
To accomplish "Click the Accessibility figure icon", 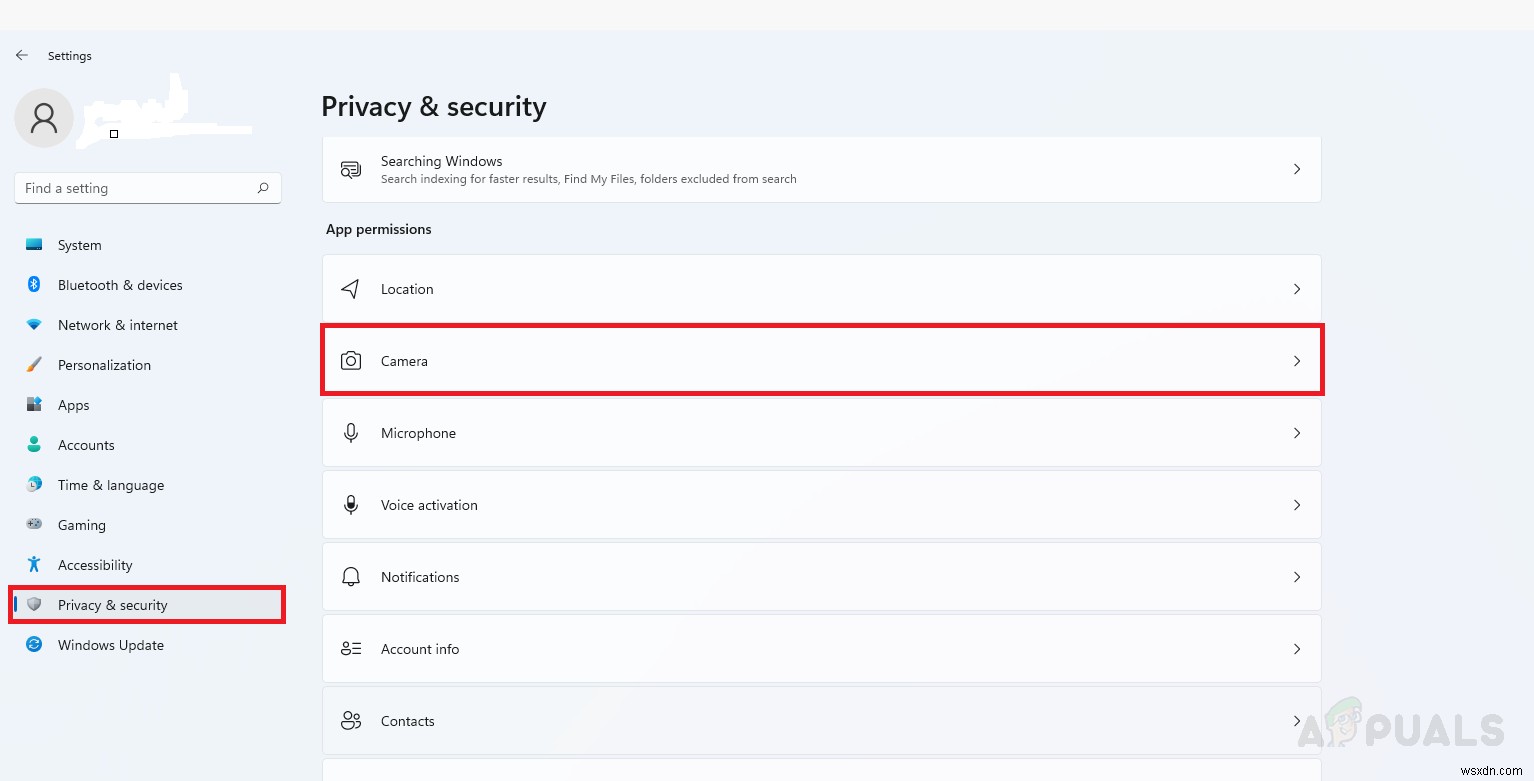I will (x=34, y=565).
